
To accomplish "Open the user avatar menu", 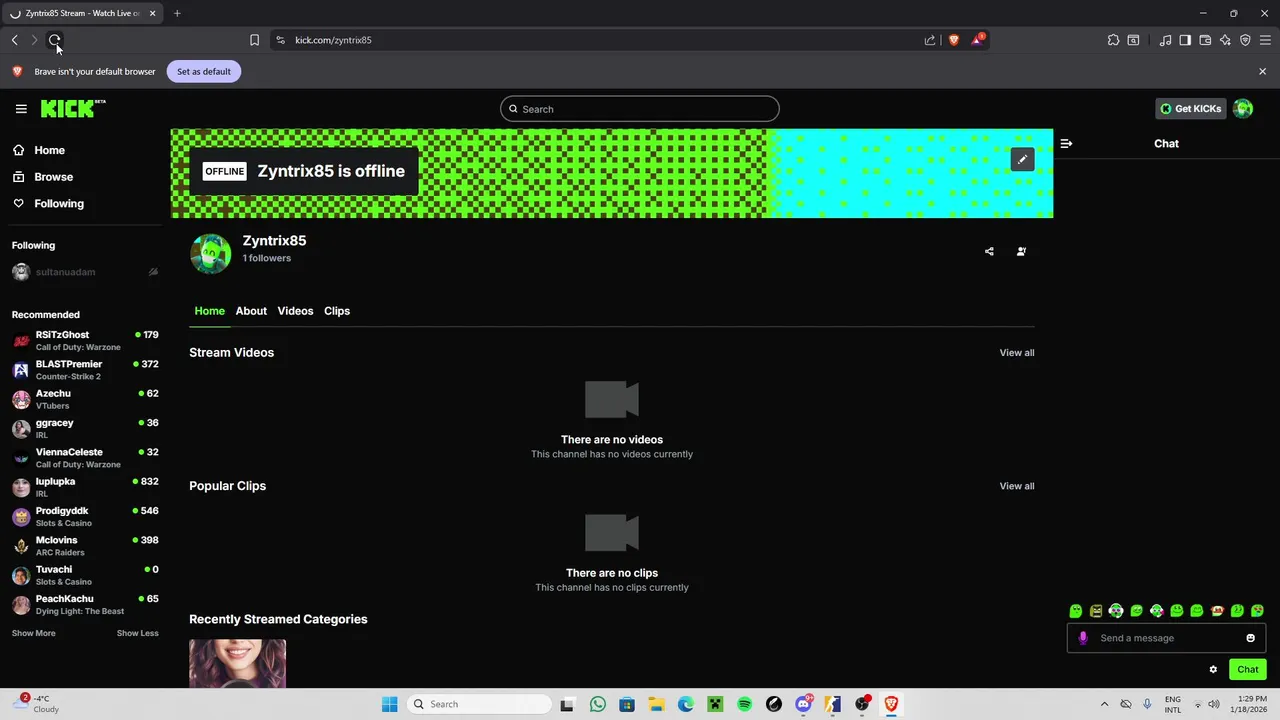I will click(1243, 109).
